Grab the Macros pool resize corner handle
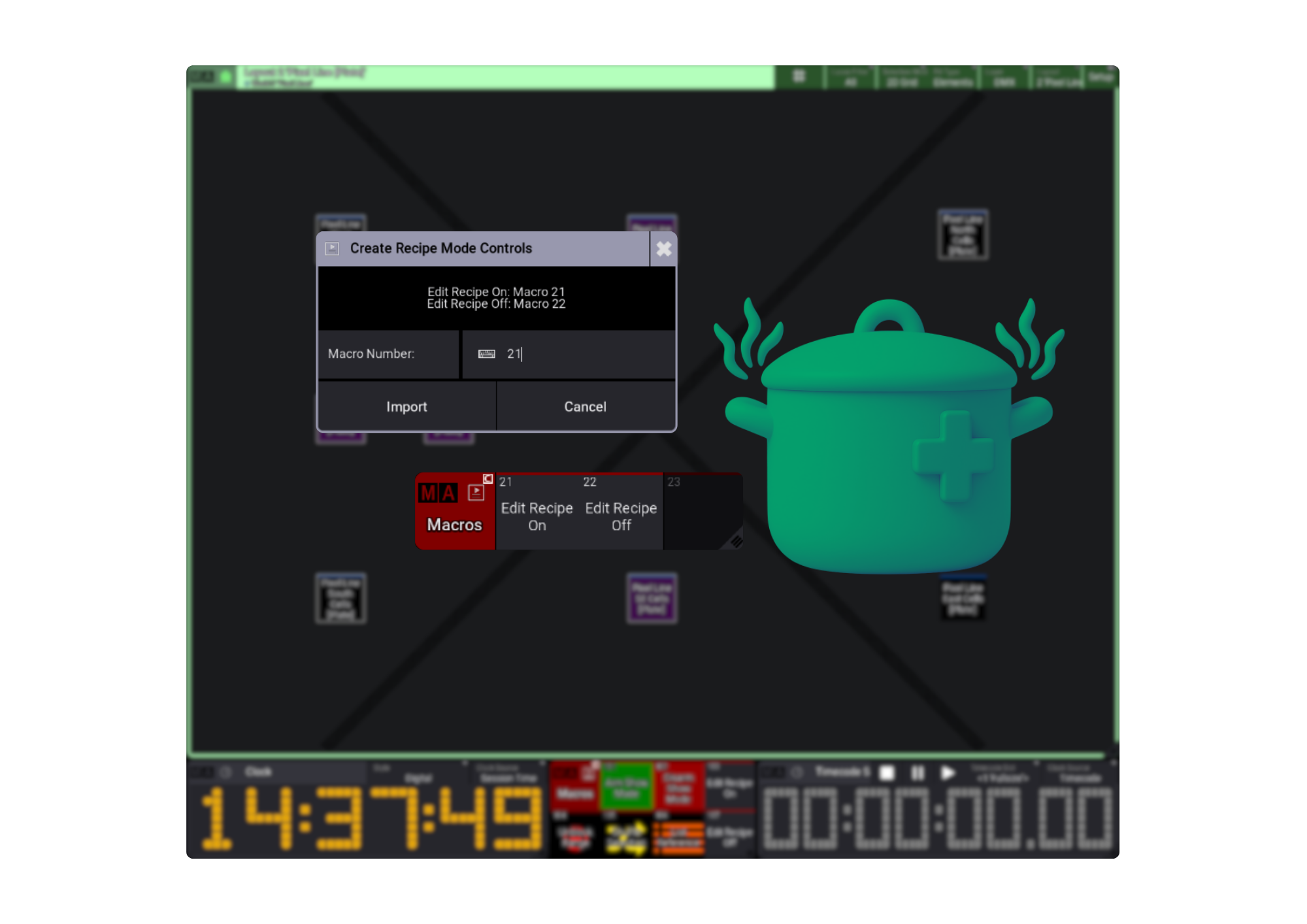This screenshot has width=1307, height=924. pyautogui.click(x=736, y=542)
